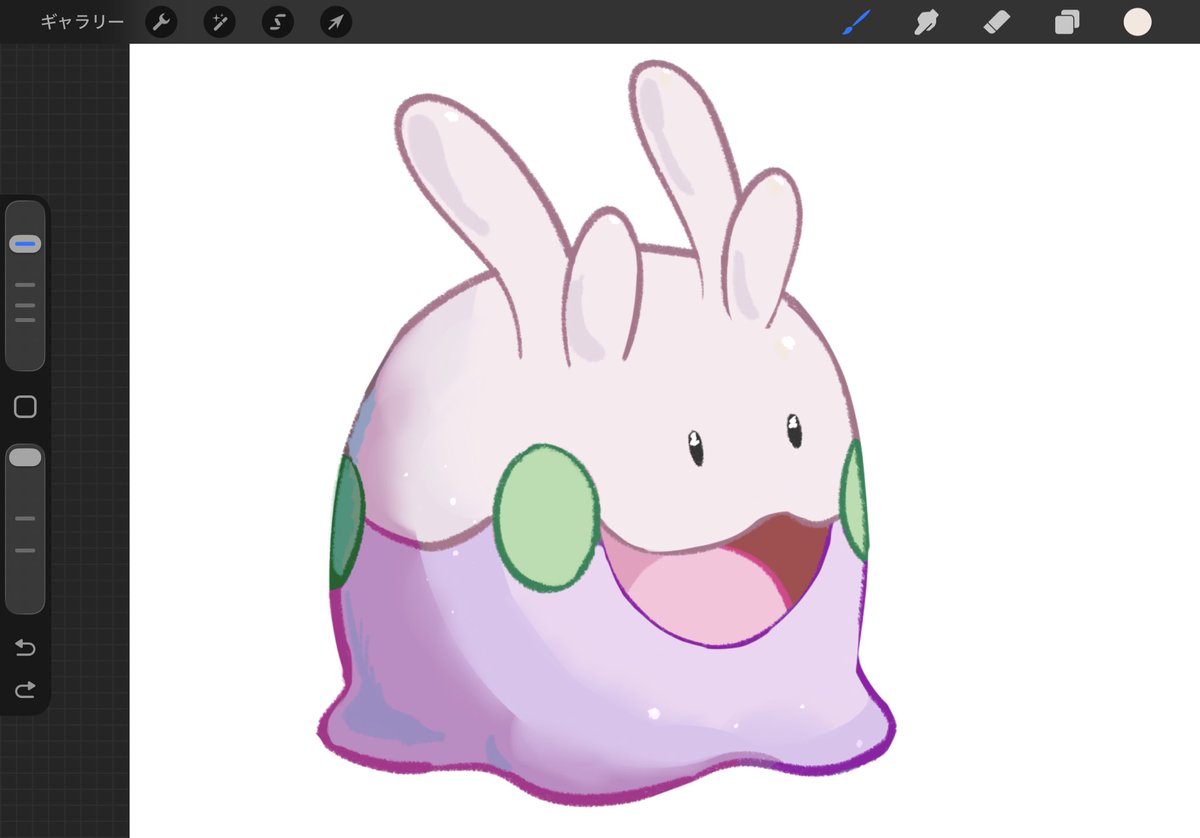The image size is (1200, 838).
Task: Activate the Transform arrow tool
Action: click(x=336, y=22)
